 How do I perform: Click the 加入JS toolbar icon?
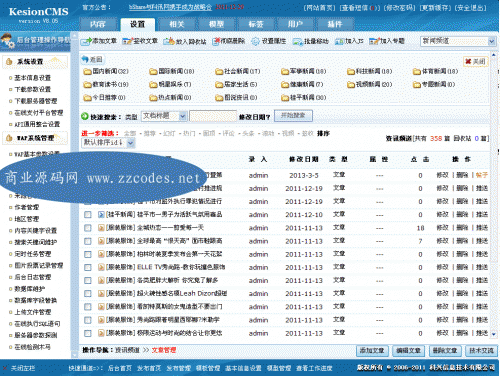coord(339,41)
